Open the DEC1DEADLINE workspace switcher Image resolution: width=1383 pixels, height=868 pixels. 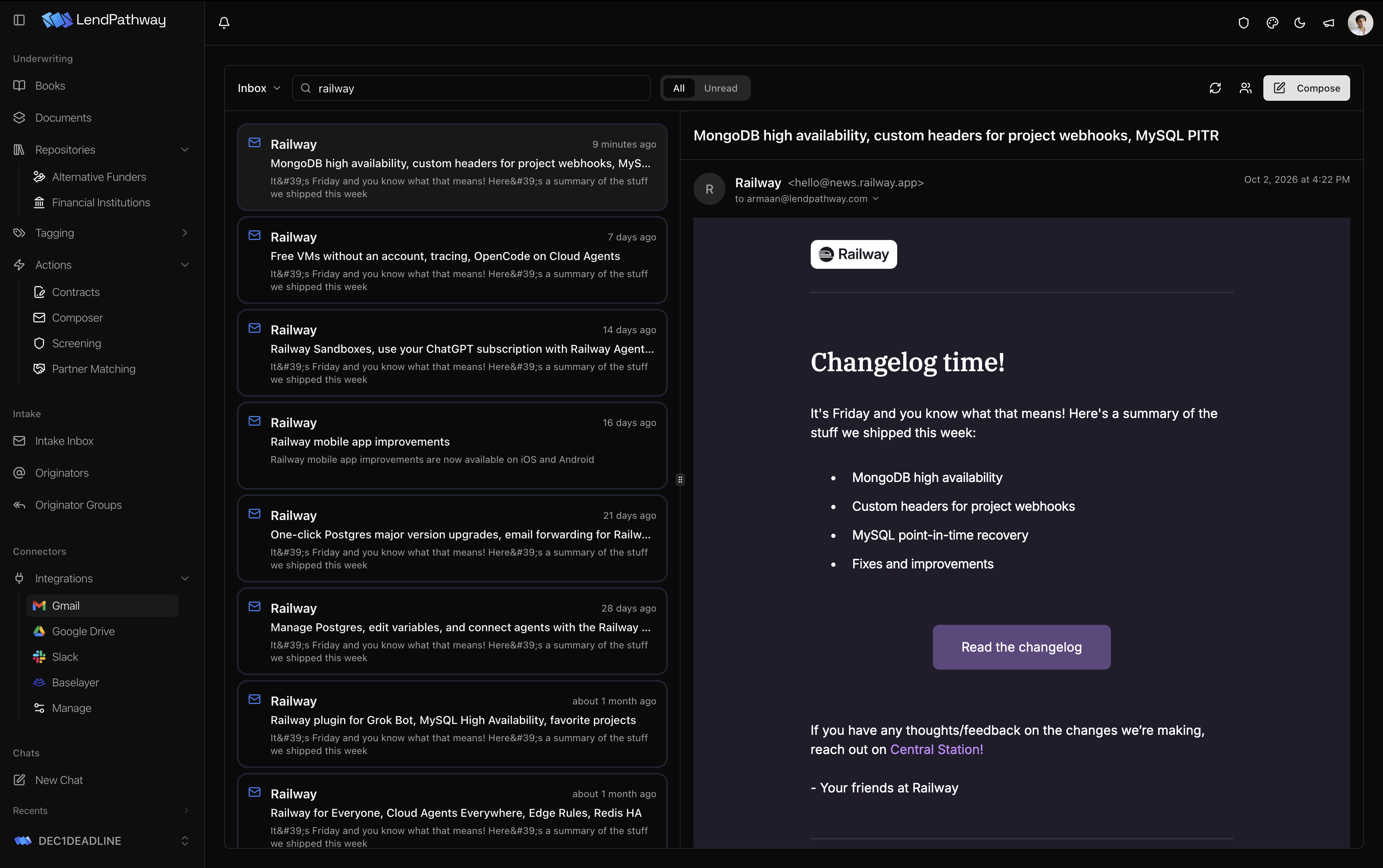tap(102, 841)
